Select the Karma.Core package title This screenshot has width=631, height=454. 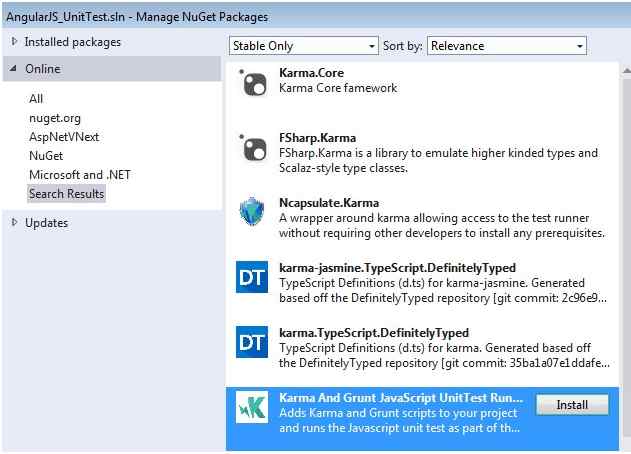(x=311, y=73)
